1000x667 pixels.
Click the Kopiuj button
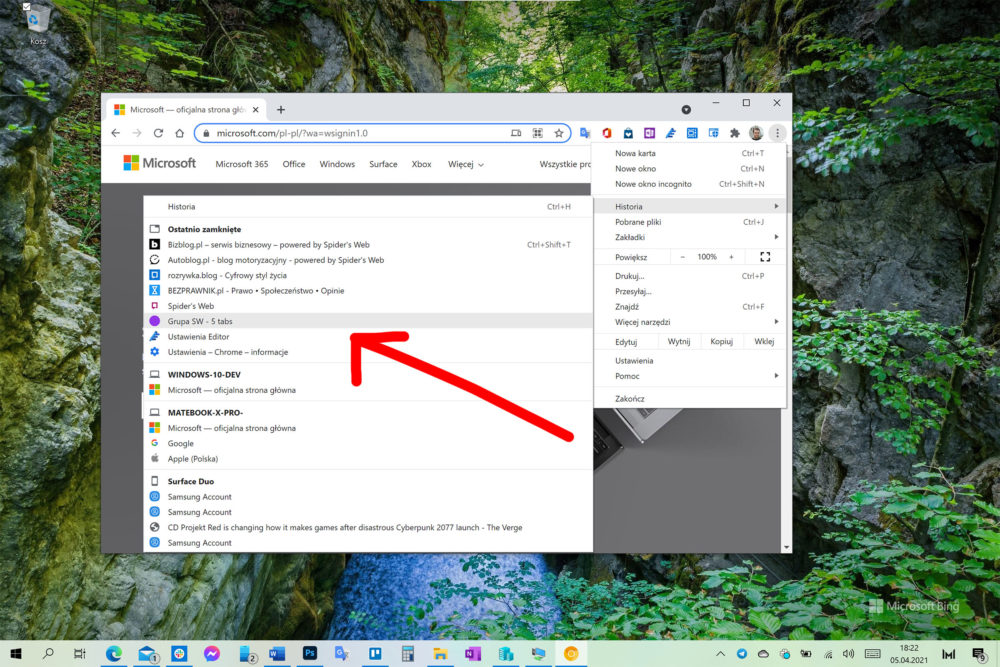(721, 341)
